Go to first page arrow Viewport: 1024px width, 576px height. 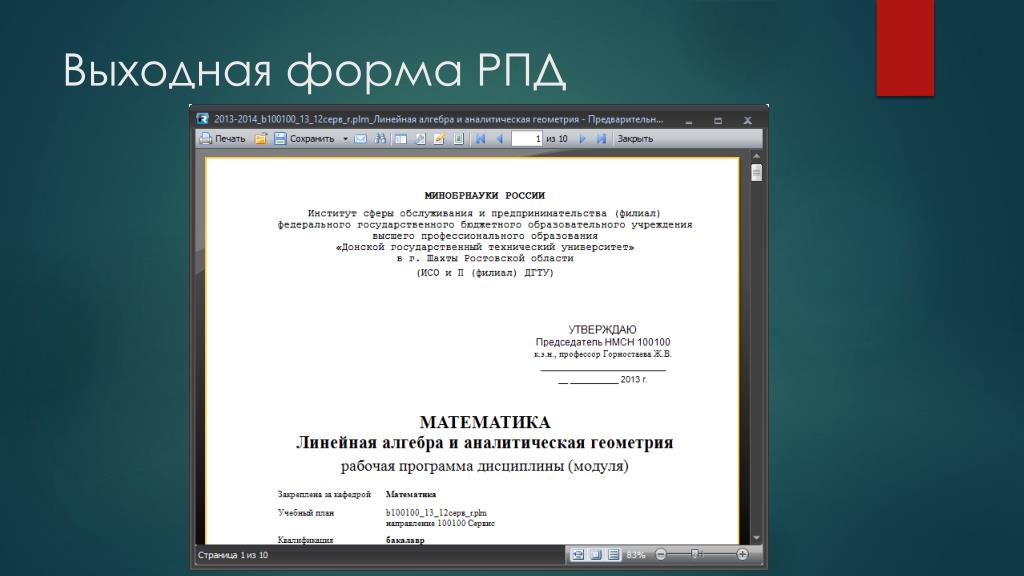(x=481, y=138)
